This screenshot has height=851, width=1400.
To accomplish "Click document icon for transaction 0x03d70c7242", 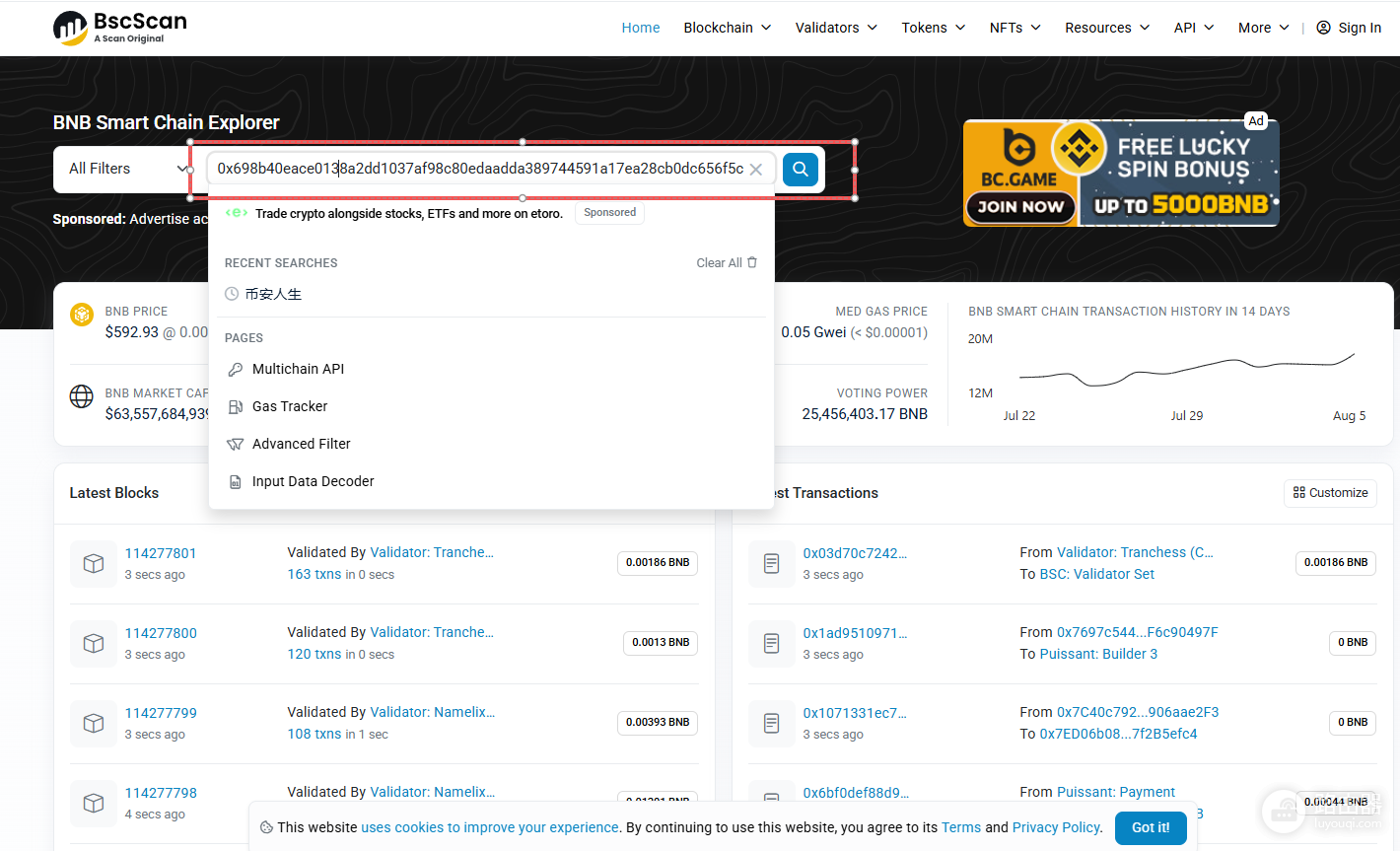I will click(772, 563).
